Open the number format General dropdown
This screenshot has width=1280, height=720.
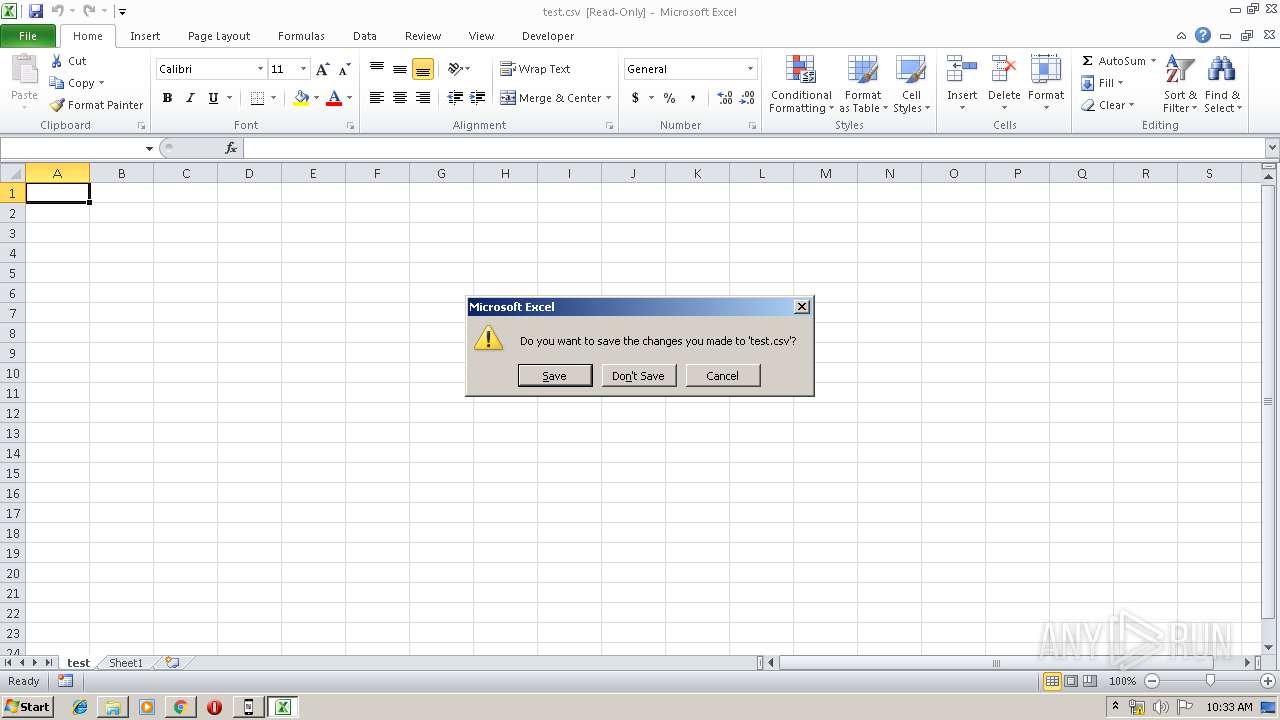[750, 69]
